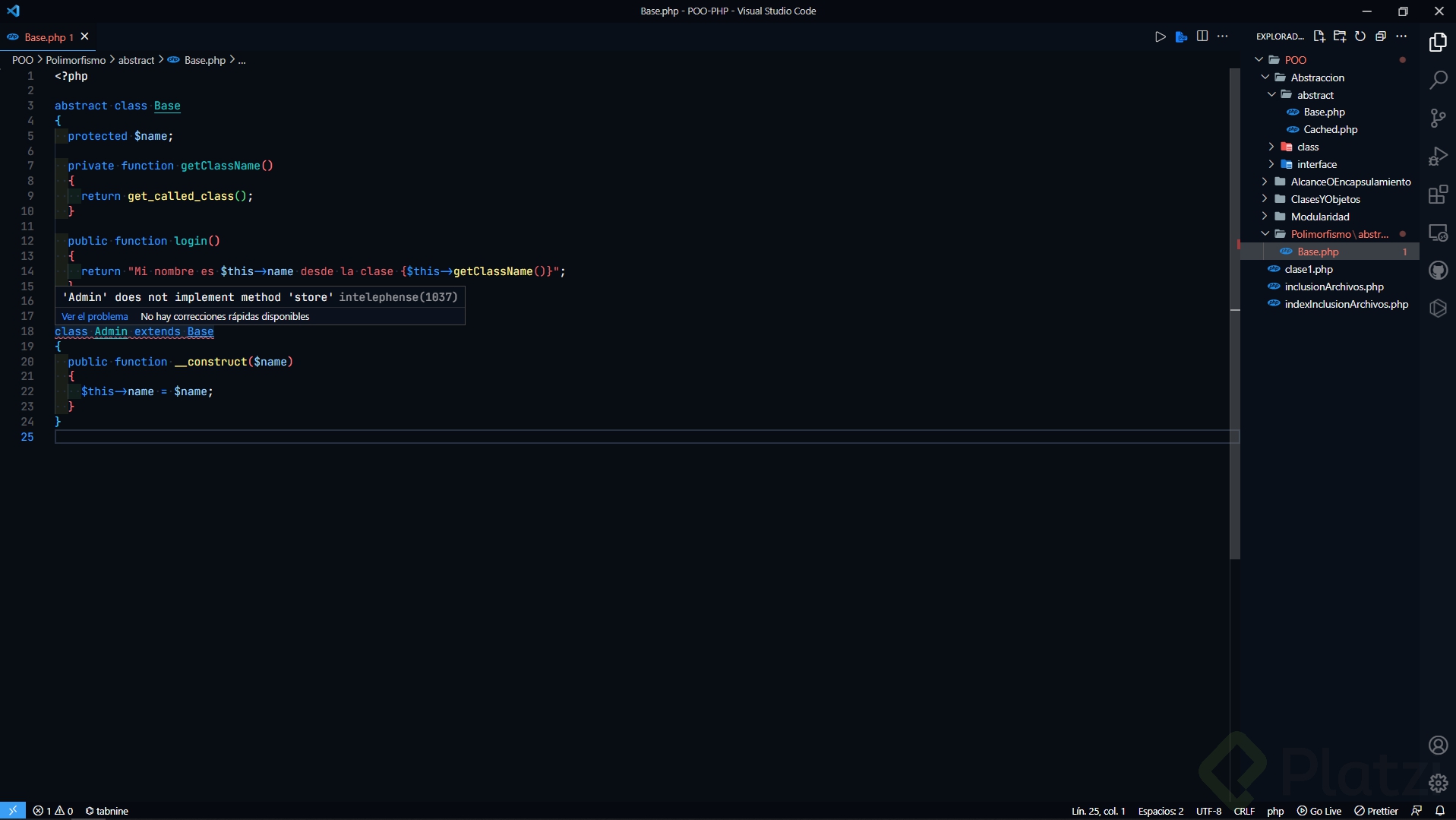The height and width of the screenshot is (820, 1456).
Task: Expand the AlcanceOEncapsulamiento folder
Action: (x=1265, y=182)
